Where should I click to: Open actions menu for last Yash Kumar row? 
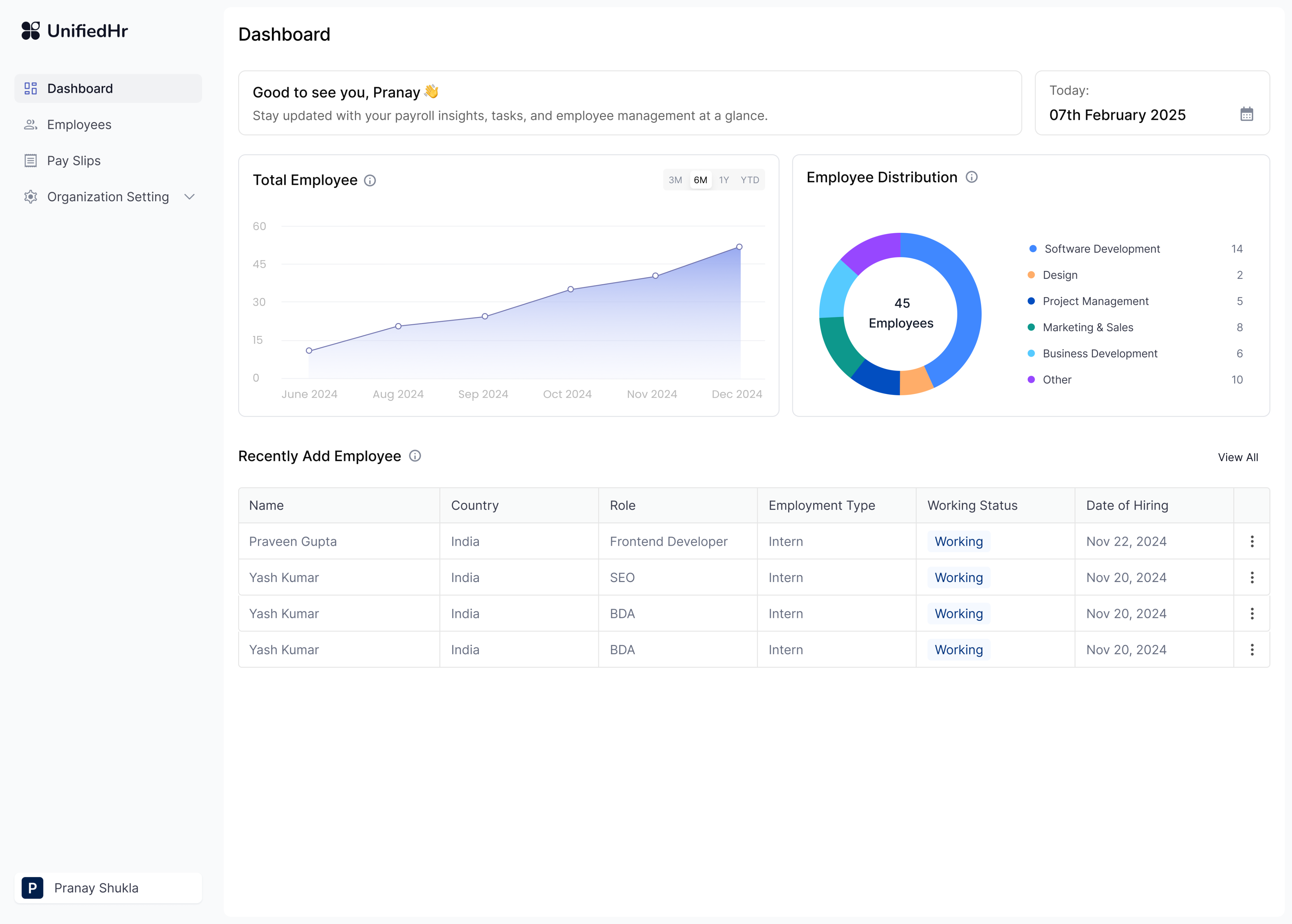(1252, 650)
